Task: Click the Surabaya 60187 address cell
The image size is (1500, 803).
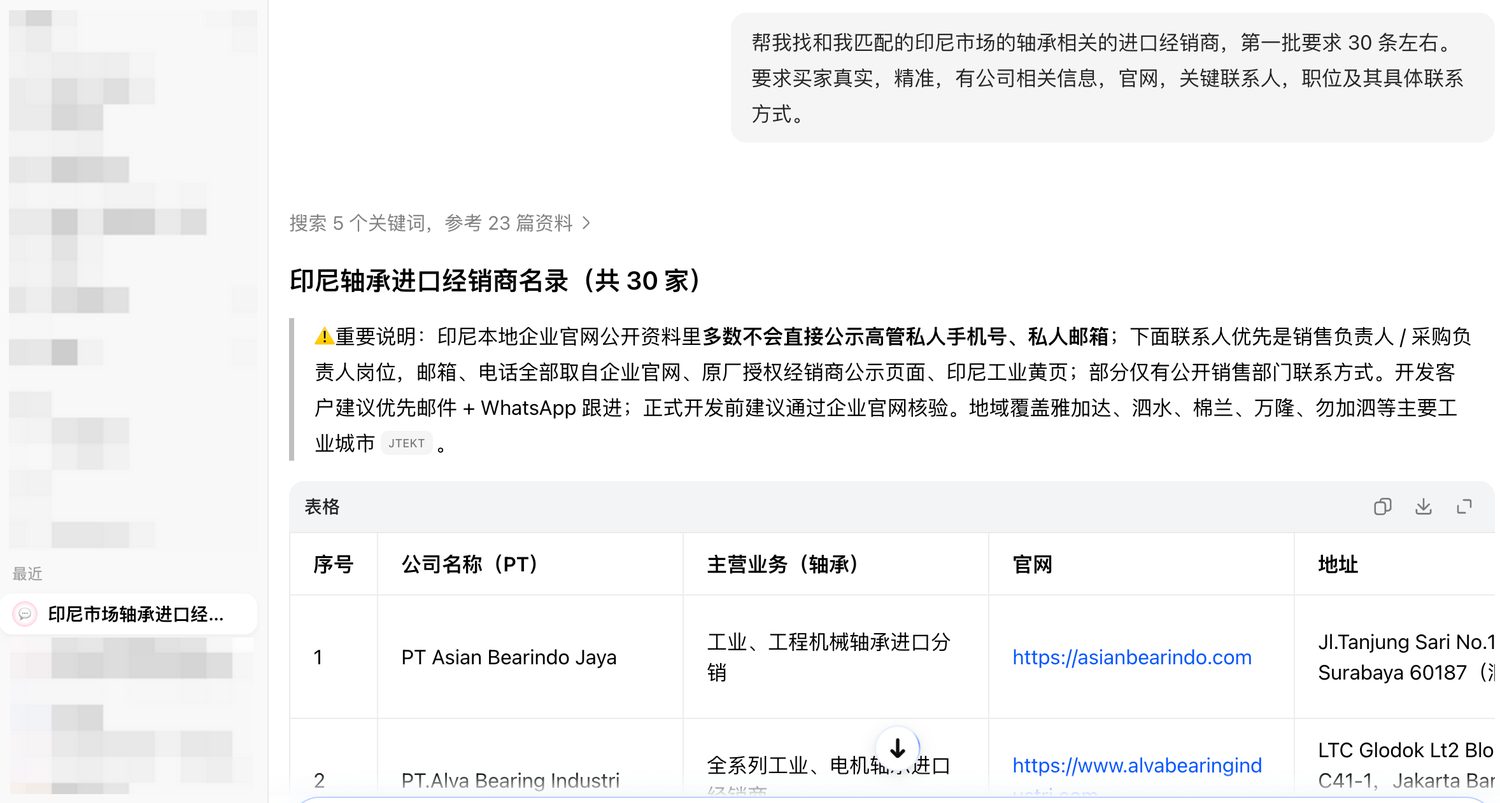Action: pos(1397,657)
